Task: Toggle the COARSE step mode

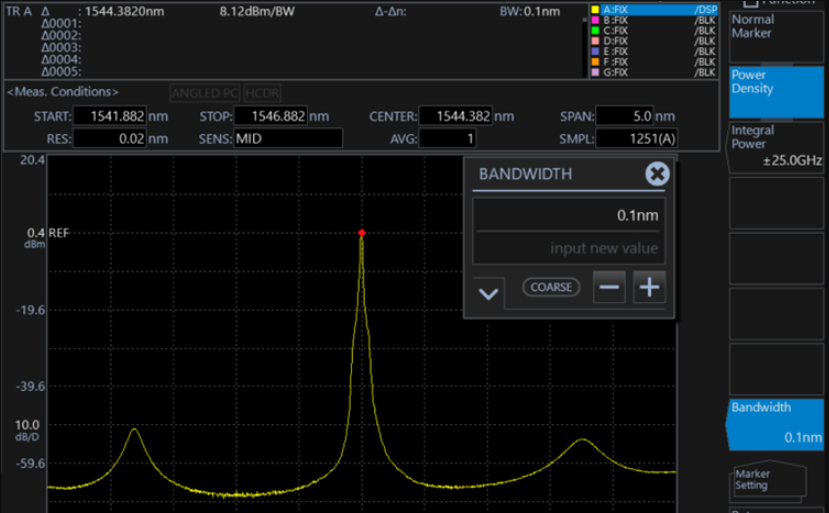Action: coord(551,288)
